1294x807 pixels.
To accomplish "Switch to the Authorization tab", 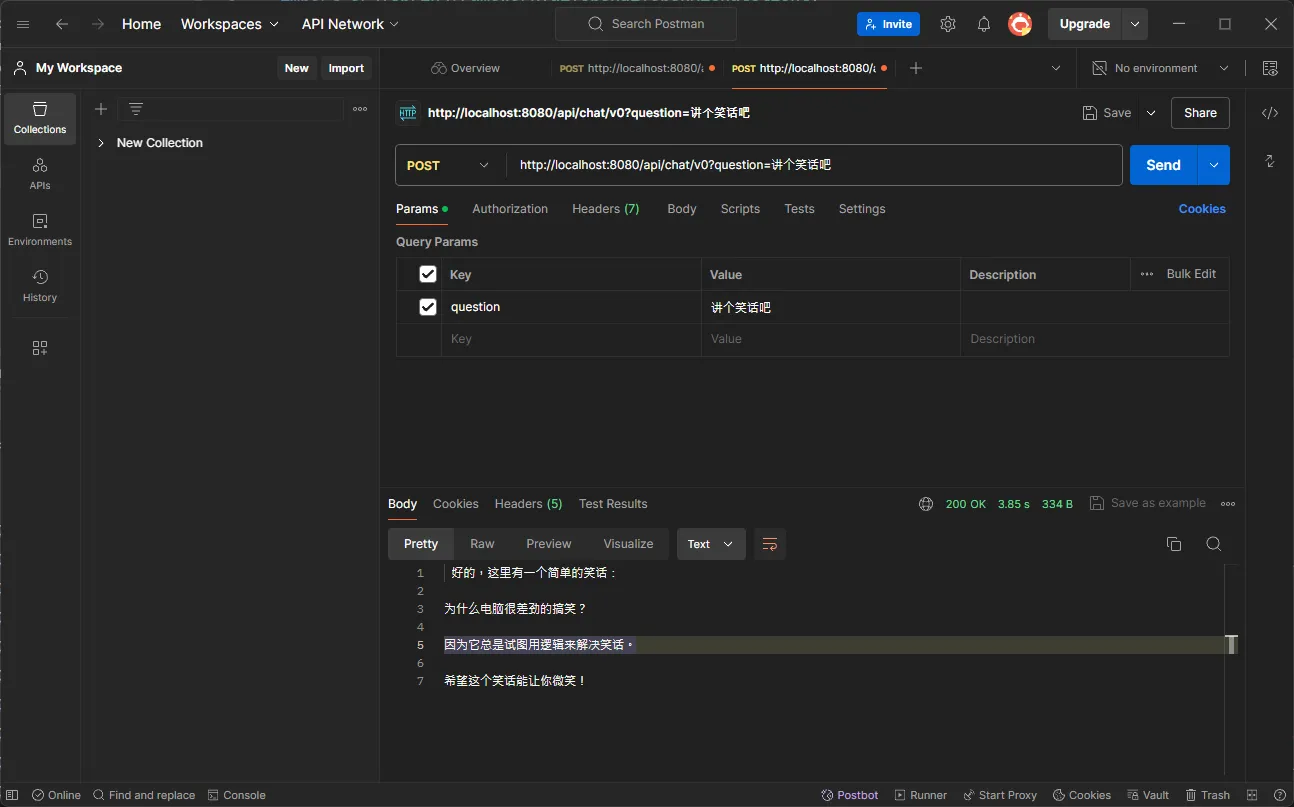I will [509, 209].
